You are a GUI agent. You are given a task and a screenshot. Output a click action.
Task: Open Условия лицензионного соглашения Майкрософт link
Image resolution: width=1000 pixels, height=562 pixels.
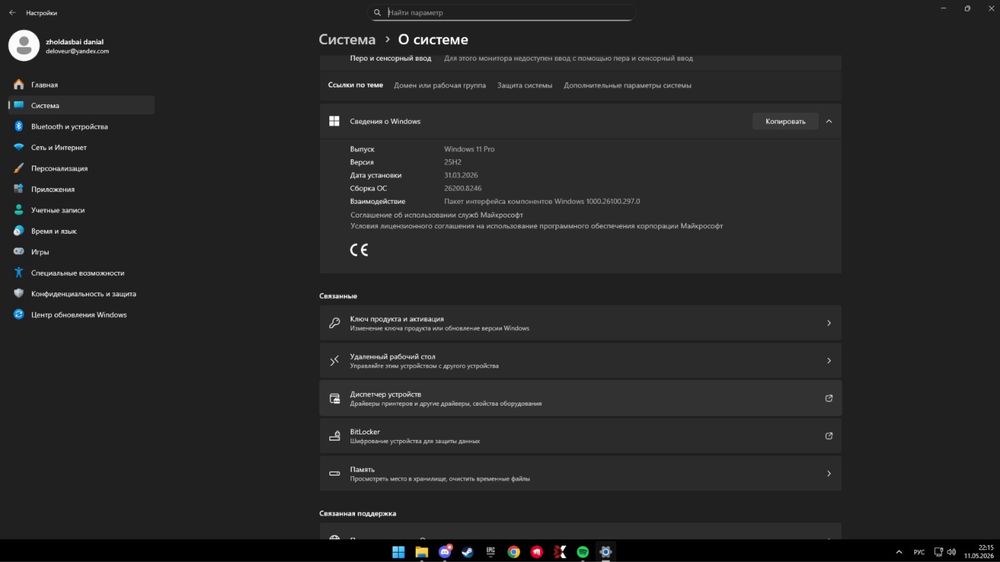coord(536,226)
